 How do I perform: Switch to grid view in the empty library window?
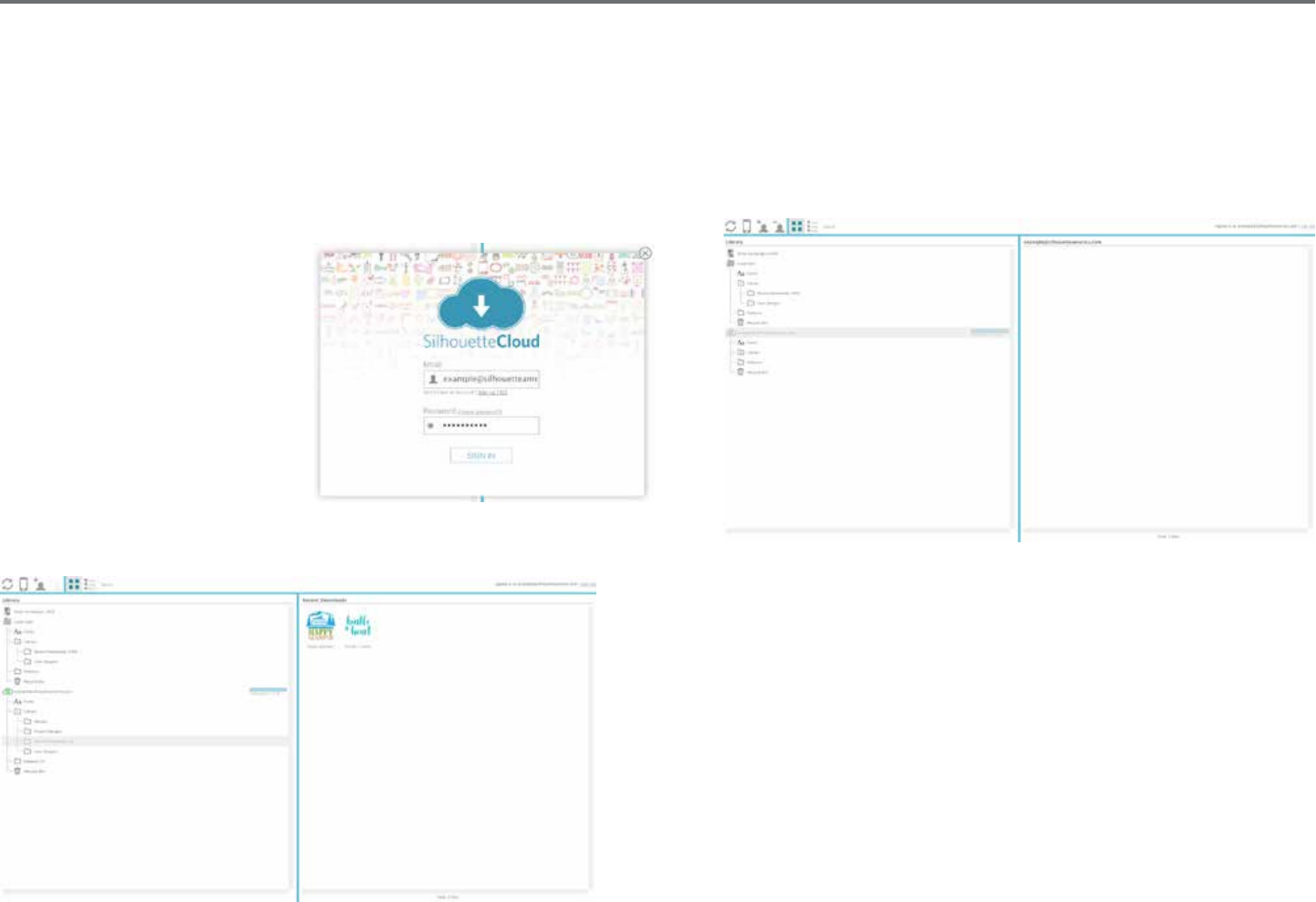click(797, 226)
